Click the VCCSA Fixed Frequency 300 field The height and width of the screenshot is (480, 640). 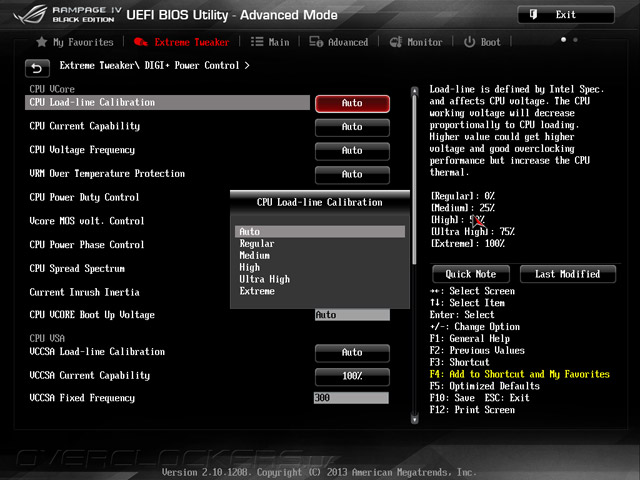pyautogui.click(x=351, y=398)
